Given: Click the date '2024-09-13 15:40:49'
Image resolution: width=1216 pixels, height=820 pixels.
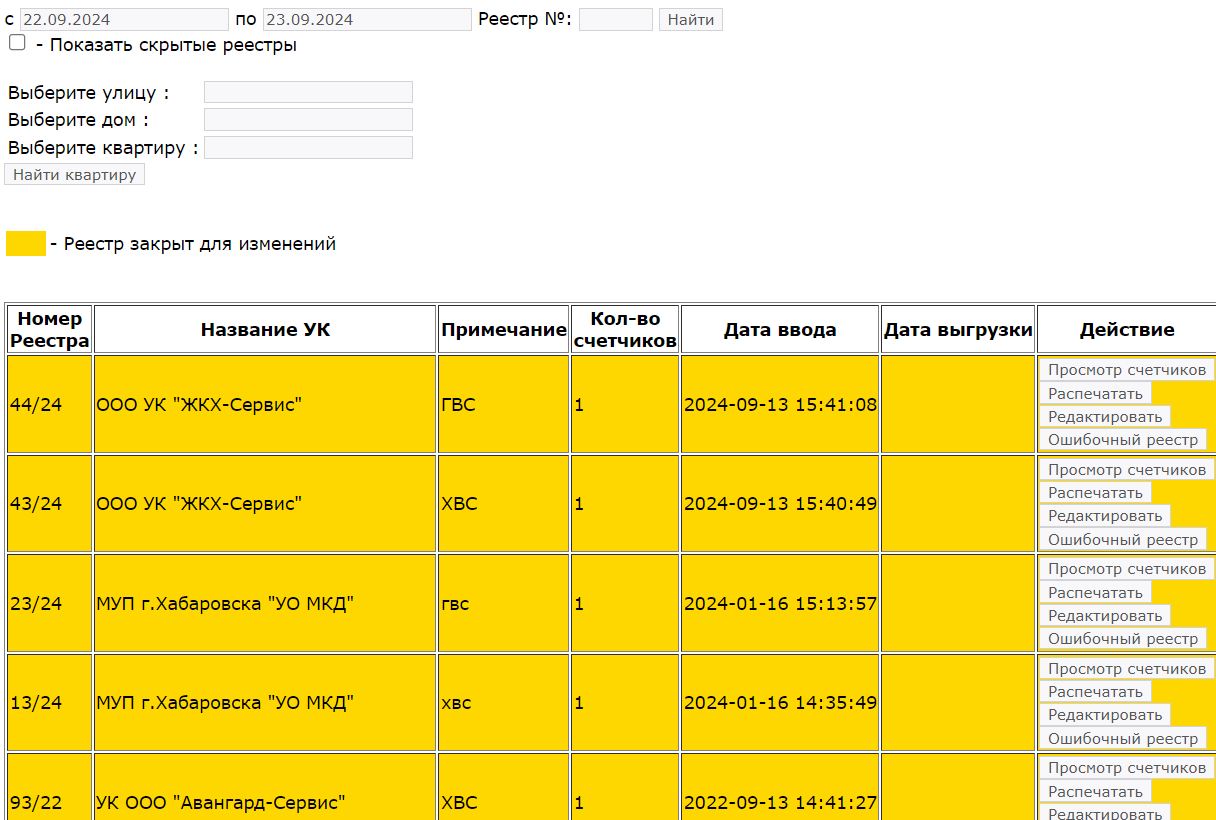Looking at the screenshot, I should 780,503.
